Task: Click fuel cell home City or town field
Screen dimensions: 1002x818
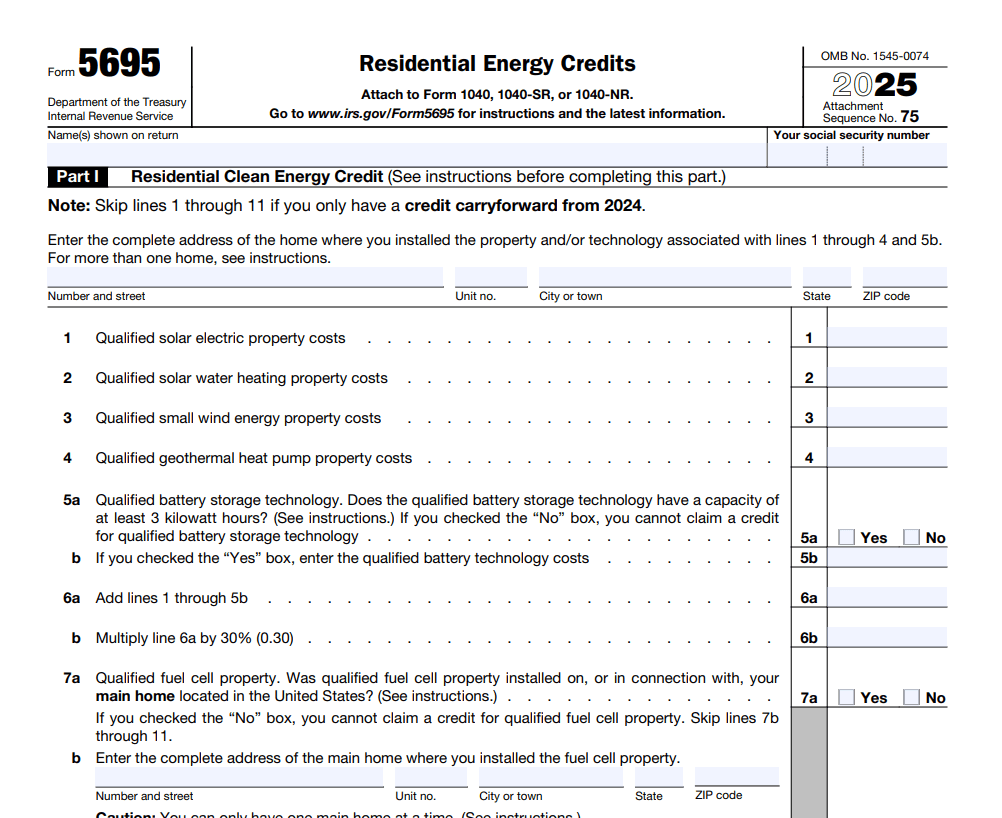Action: pyautogui.click(x=551, y=776)
